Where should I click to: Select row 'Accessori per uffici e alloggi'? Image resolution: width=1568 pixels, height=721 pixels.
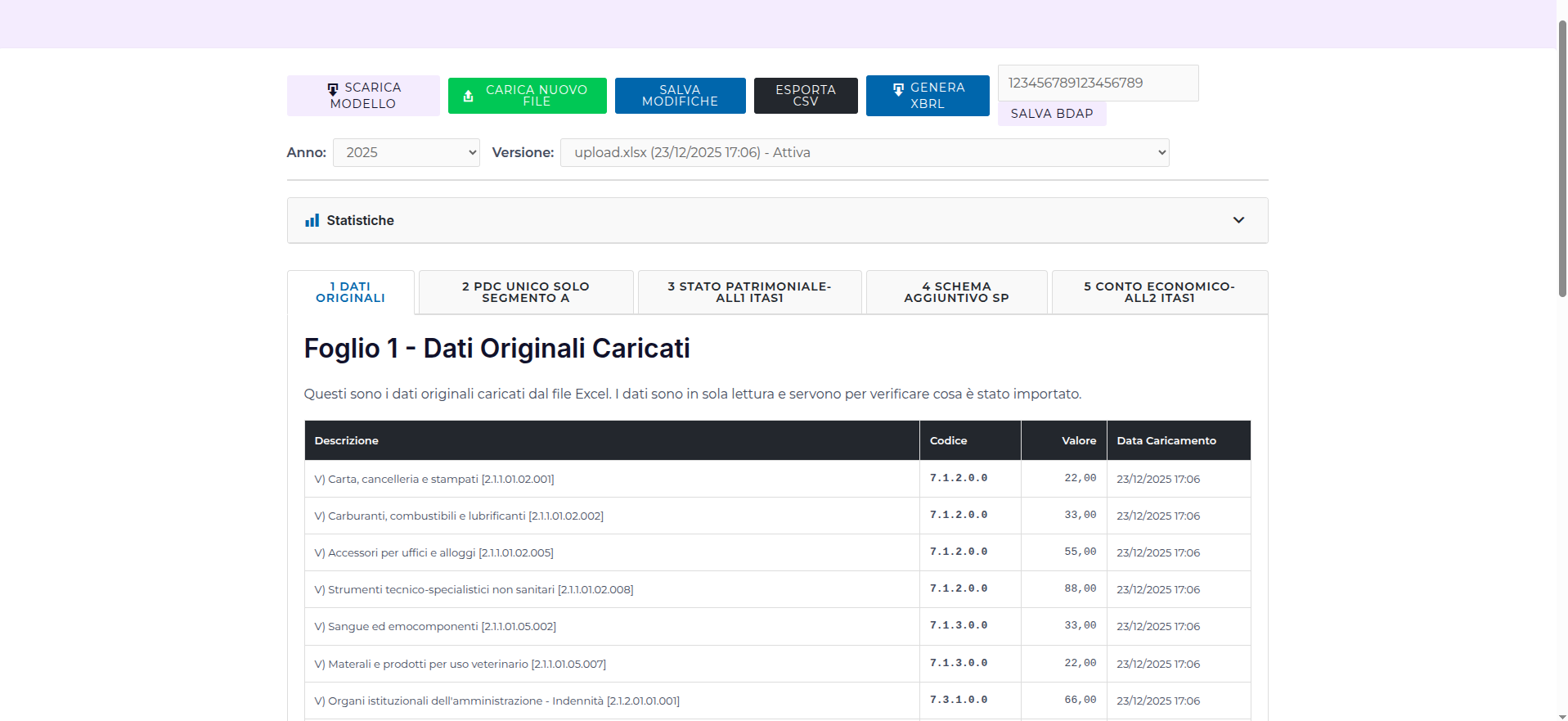(x=778, y=552)
